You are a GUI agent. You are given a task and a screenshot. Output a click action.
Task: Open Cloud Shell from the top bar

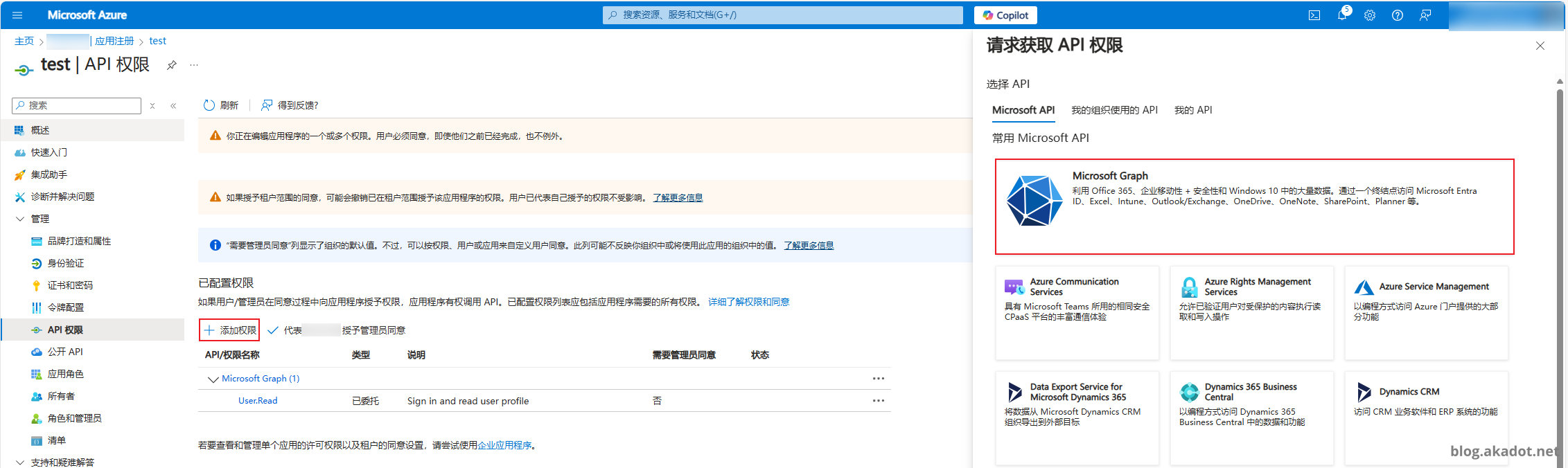1314,15
